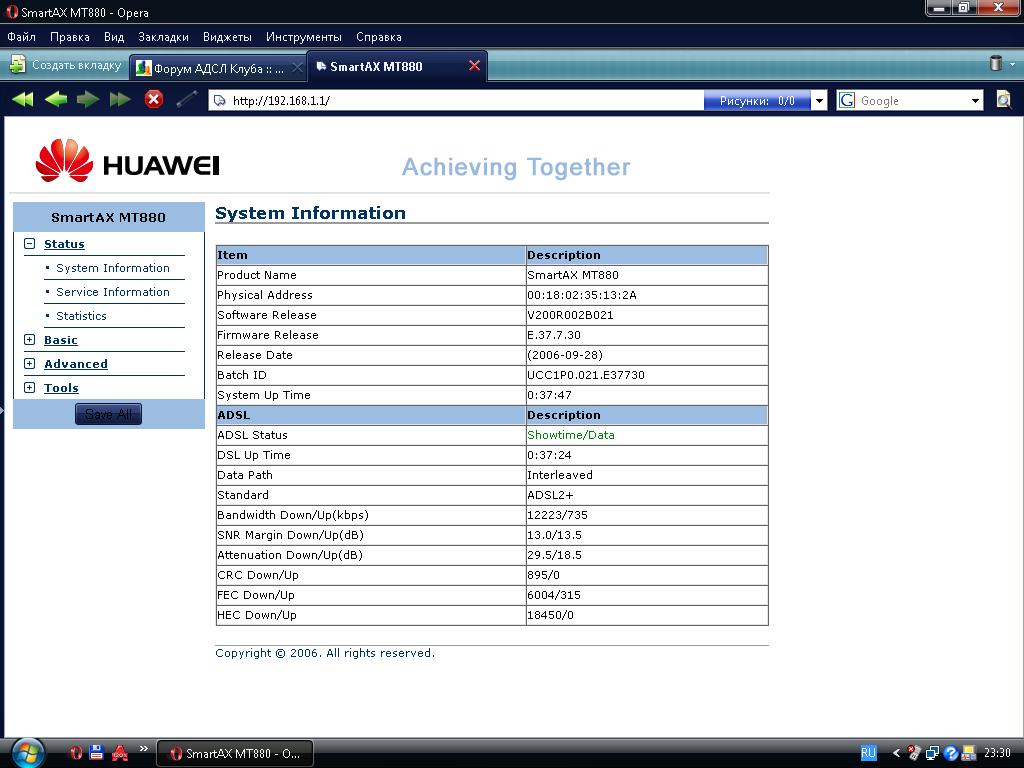Click the page security icon in address bar
This screenshot has height=768, width=1024.
220,101
